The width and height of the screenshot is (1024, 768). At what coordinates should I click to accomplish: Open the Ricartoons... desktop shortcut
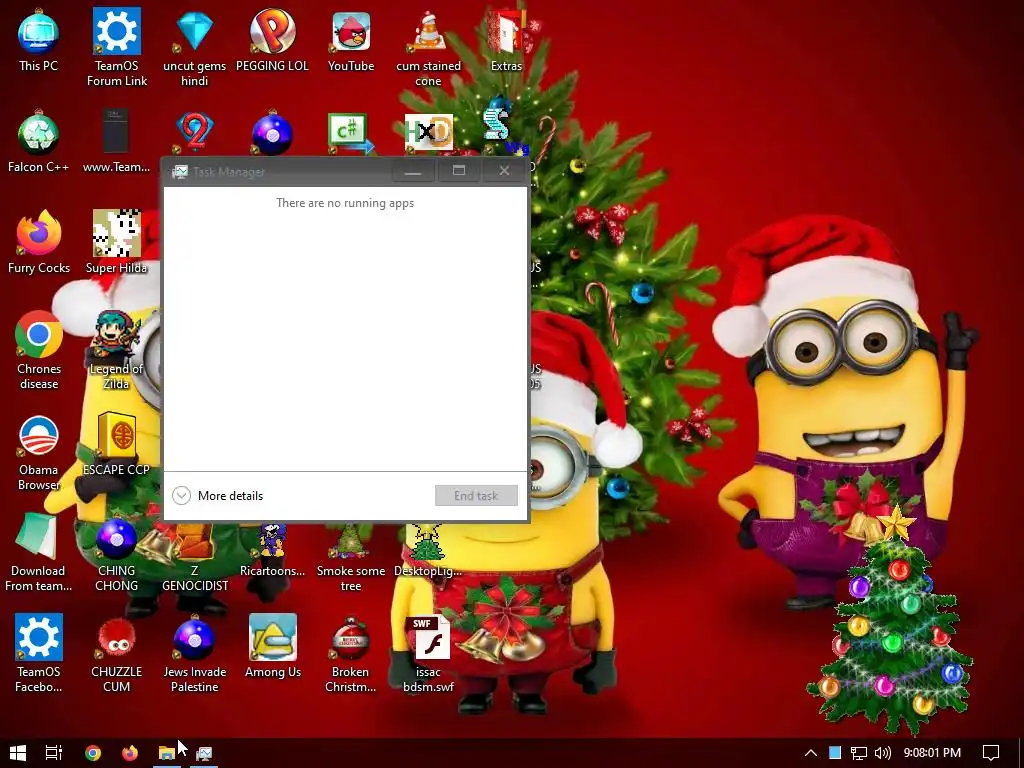(272, 552)
